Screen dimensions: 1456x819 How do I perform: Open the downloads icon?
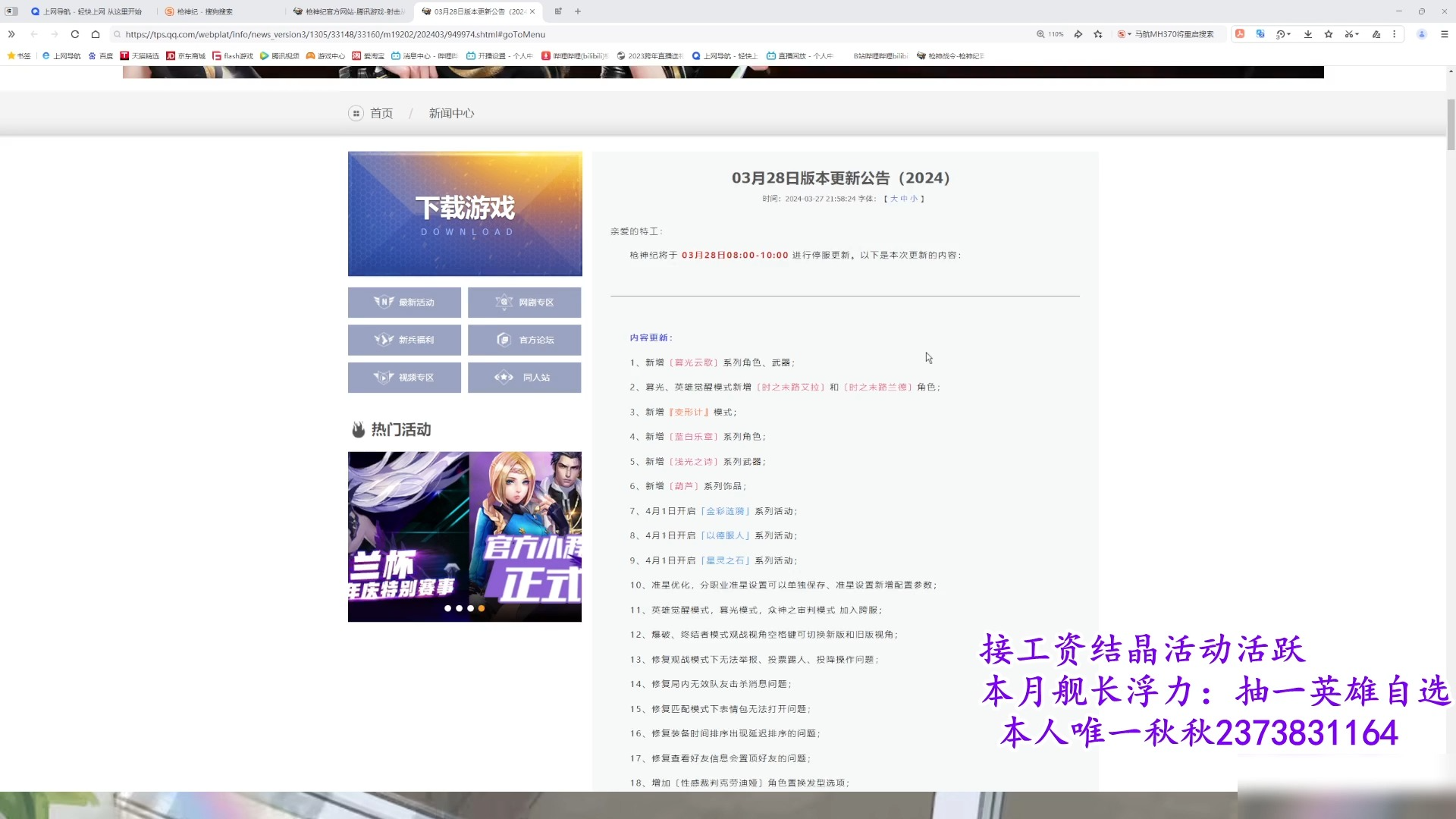pyautogui.click(x=1308, y=34)
